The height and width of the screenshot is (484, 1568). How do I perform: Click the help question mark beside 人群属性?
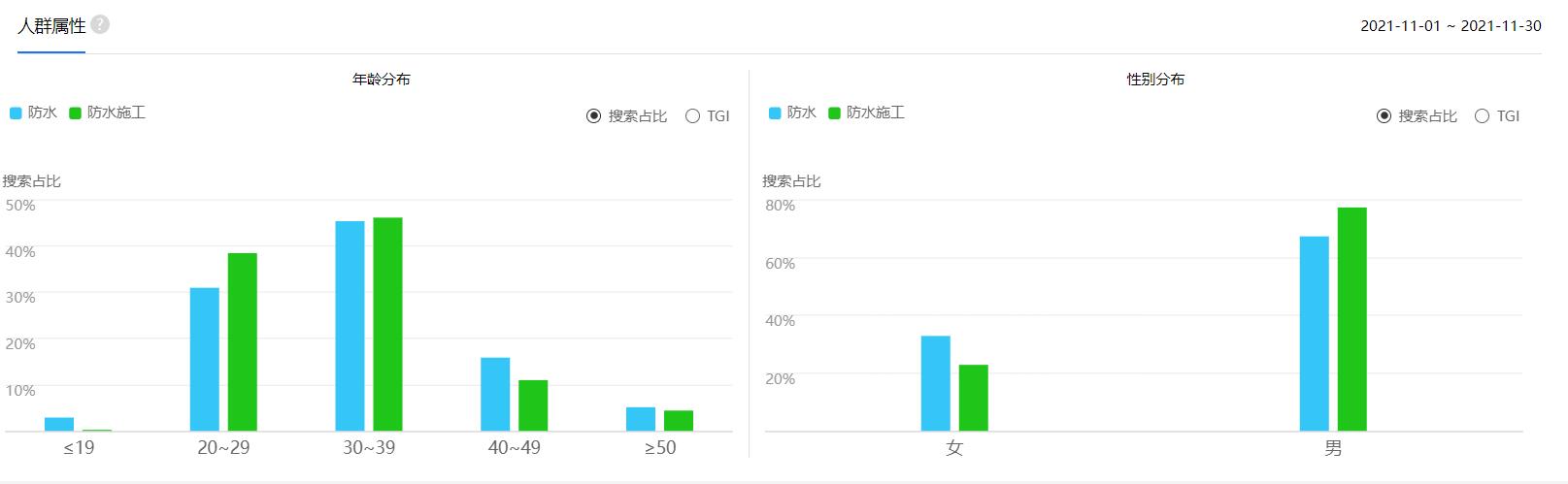[100, 24]
